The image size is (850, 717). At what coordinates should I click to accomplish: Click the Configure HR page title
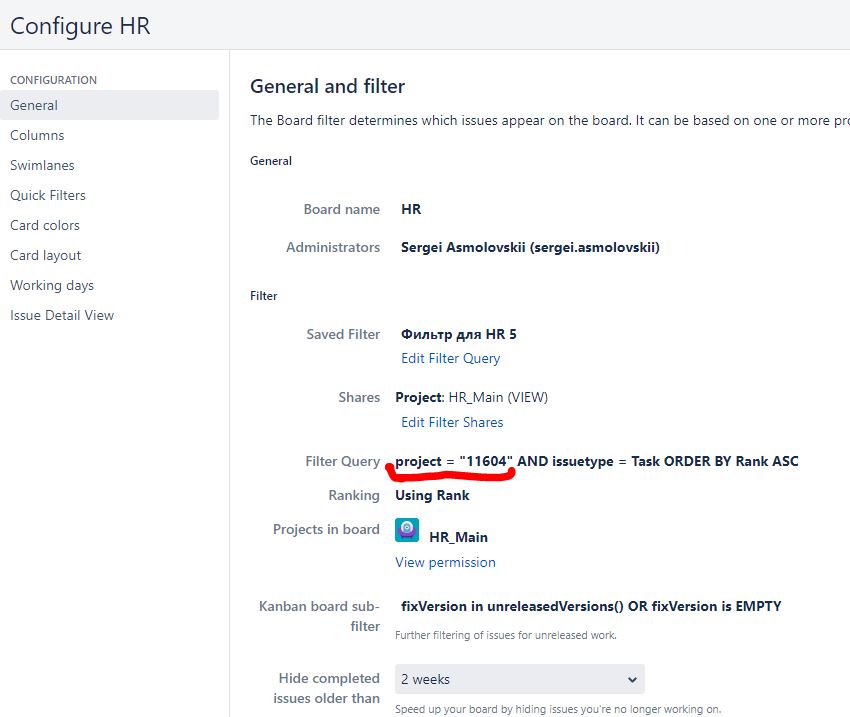point(80,26)
